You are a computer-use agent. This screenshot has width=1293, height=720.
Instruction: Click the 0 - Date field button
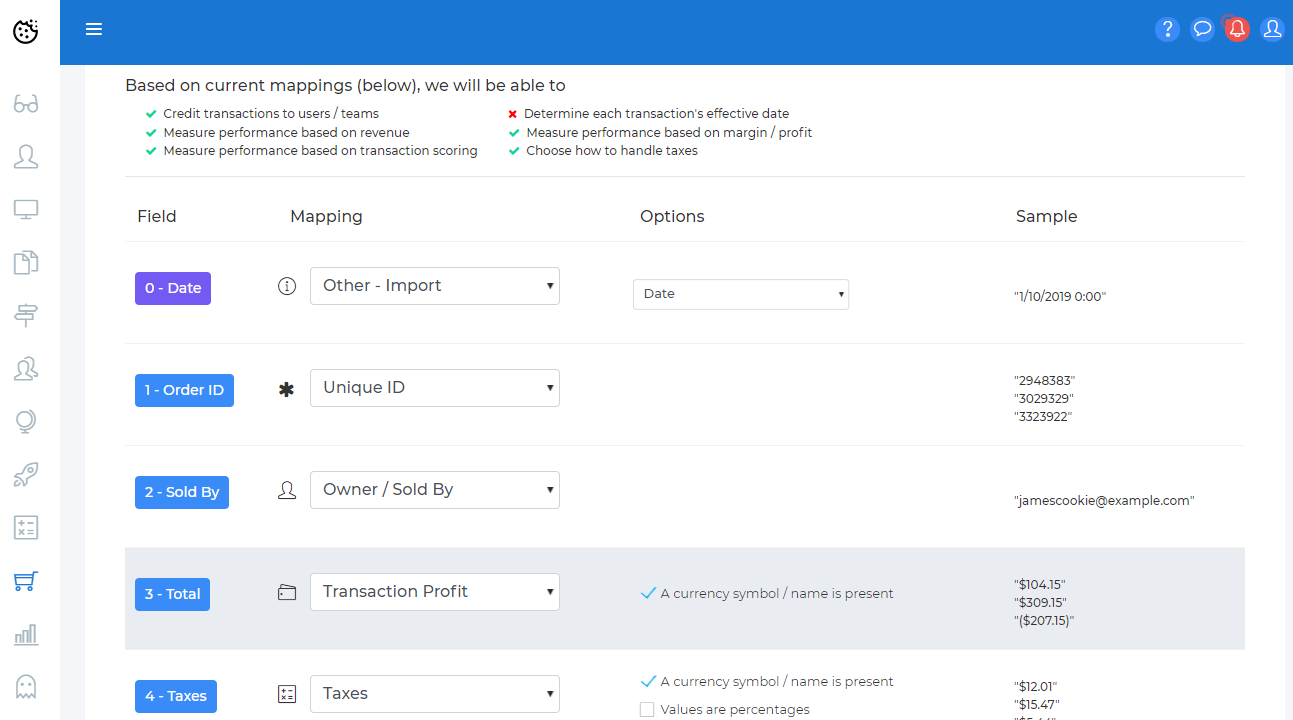tap(173, 288)
